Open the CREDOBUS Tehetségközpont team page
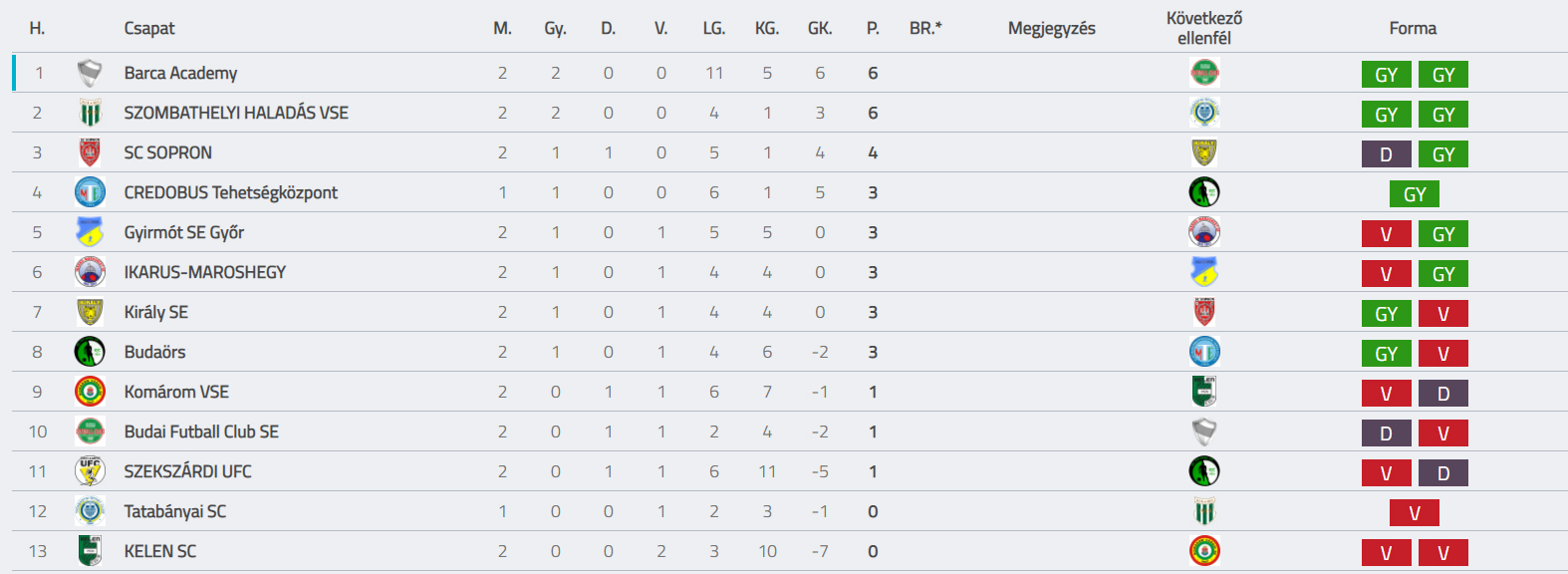1568x574 pixels. click(231, 192)
